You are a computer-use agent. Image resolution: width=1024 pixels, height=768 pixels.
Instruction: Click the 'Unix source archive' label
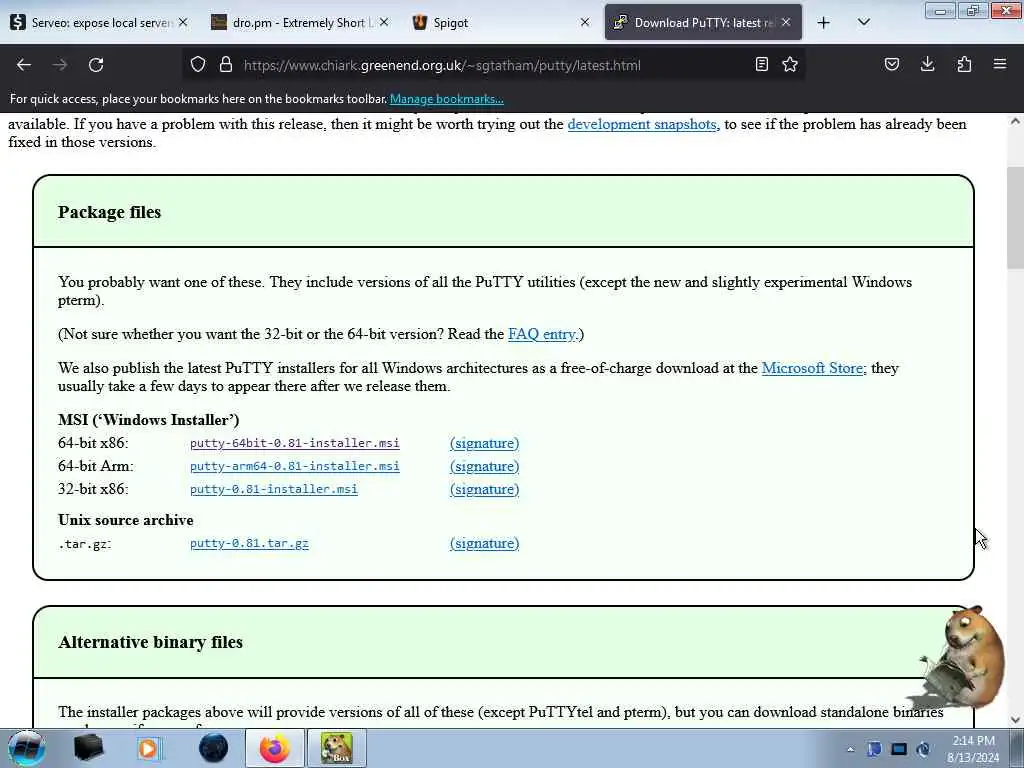pyautogui.click(x=125, y=520)
